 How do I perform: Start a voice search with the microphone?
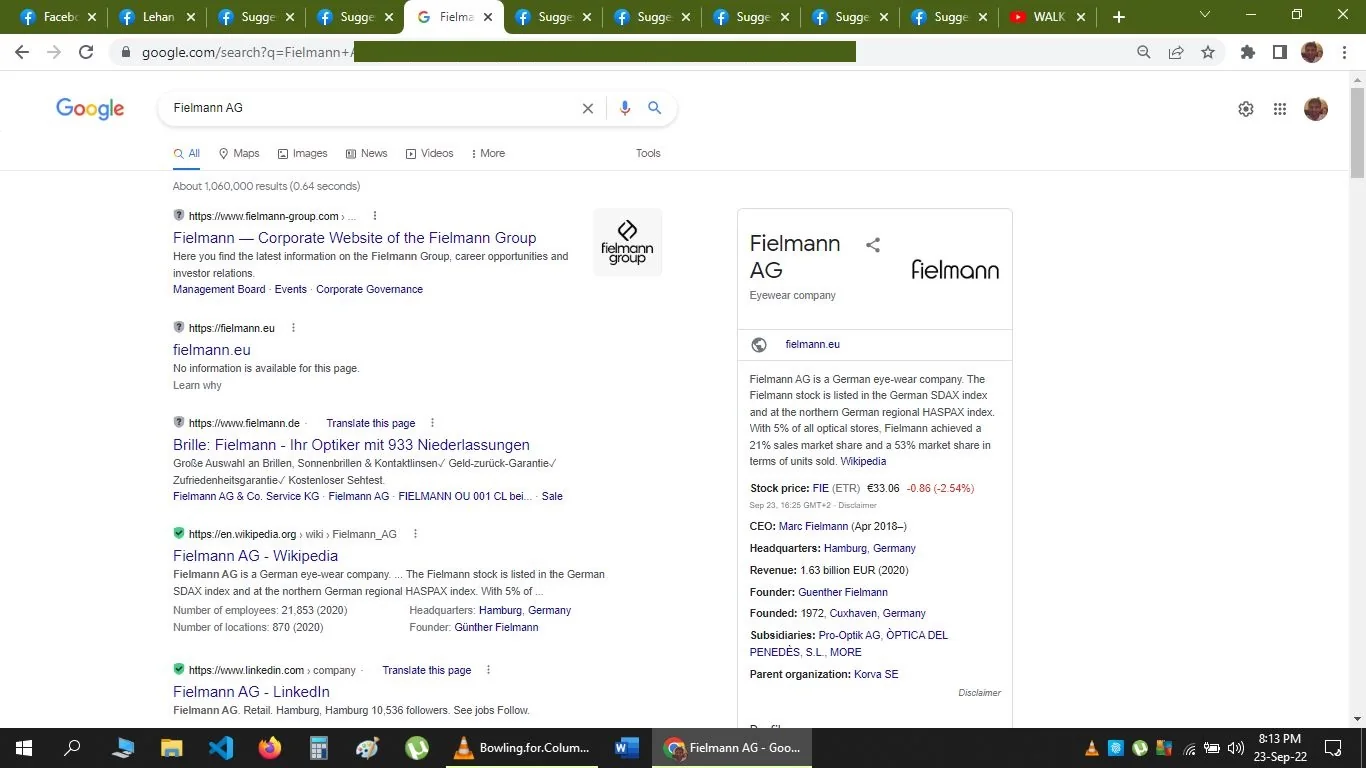pyautogui.click(x=625, y=108)
